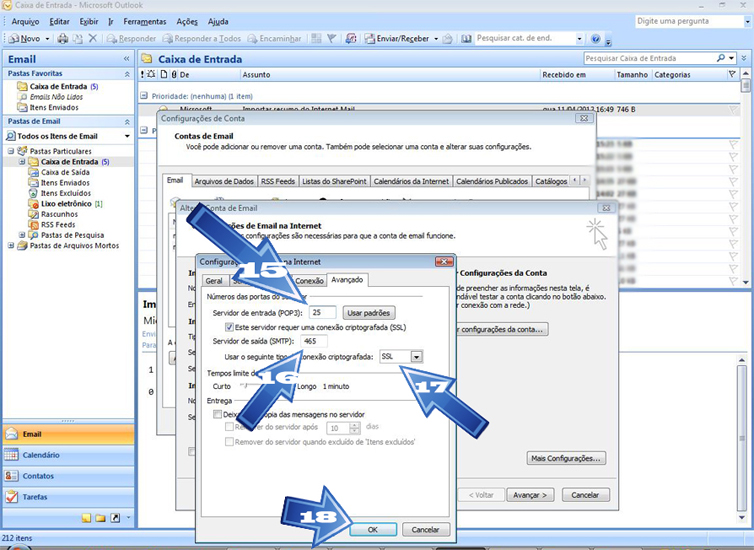Select RSS Feeds folder in tree
The width and height of the screenshot is (754, 550).
tap(58, 225)
